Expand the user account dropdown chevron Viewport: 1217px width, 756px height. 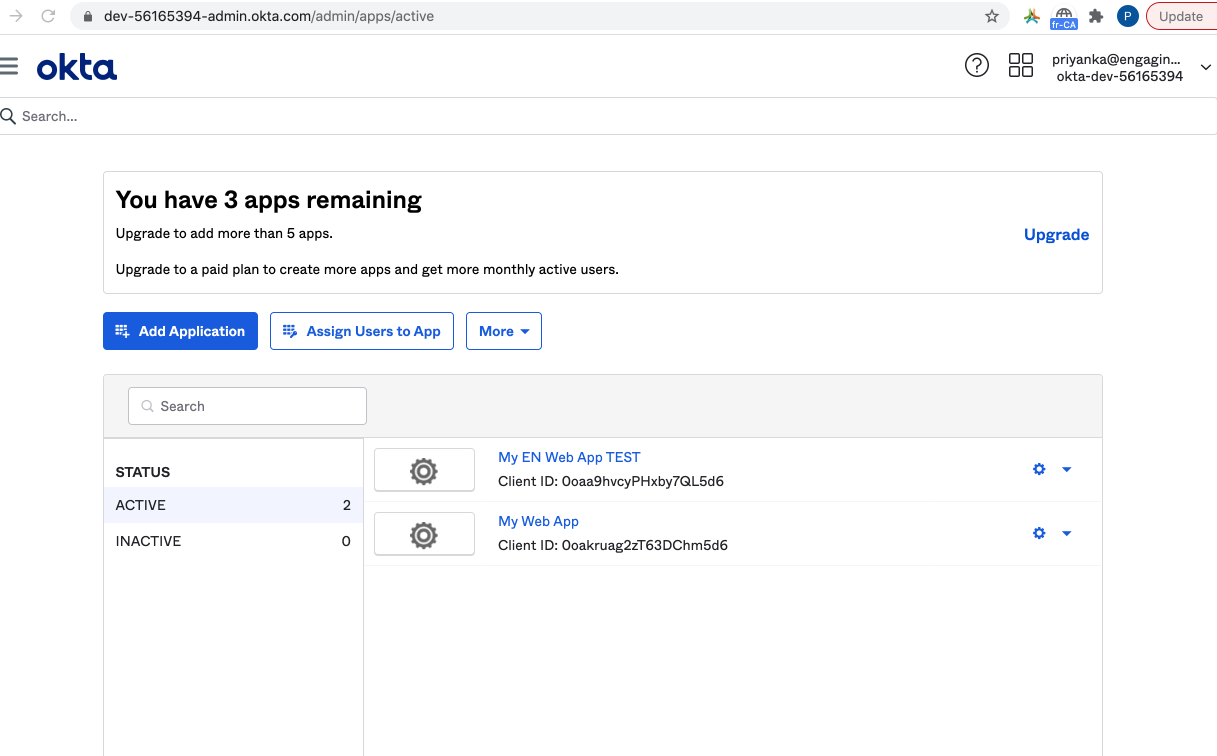pyautogui.click(x=1205, y=67)
